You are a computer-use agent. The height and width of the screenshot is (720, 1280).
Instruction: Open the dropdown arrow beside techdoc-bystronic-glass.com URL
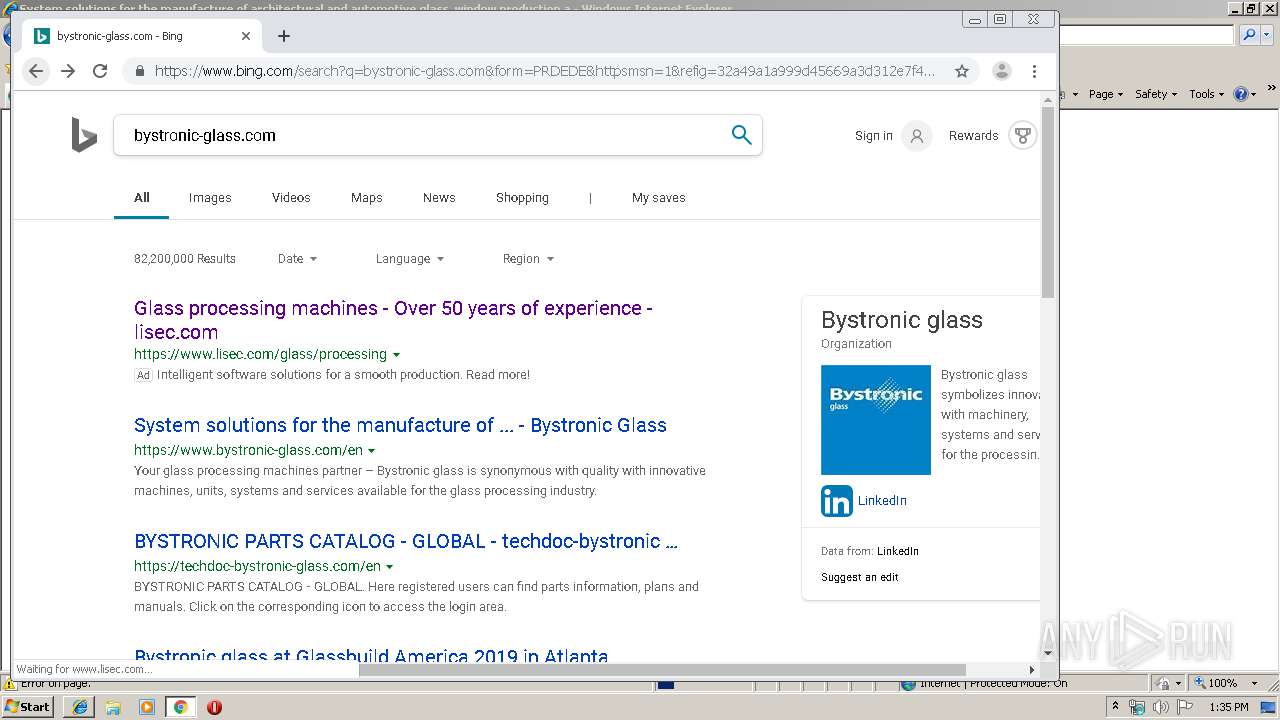pos(390,567)
